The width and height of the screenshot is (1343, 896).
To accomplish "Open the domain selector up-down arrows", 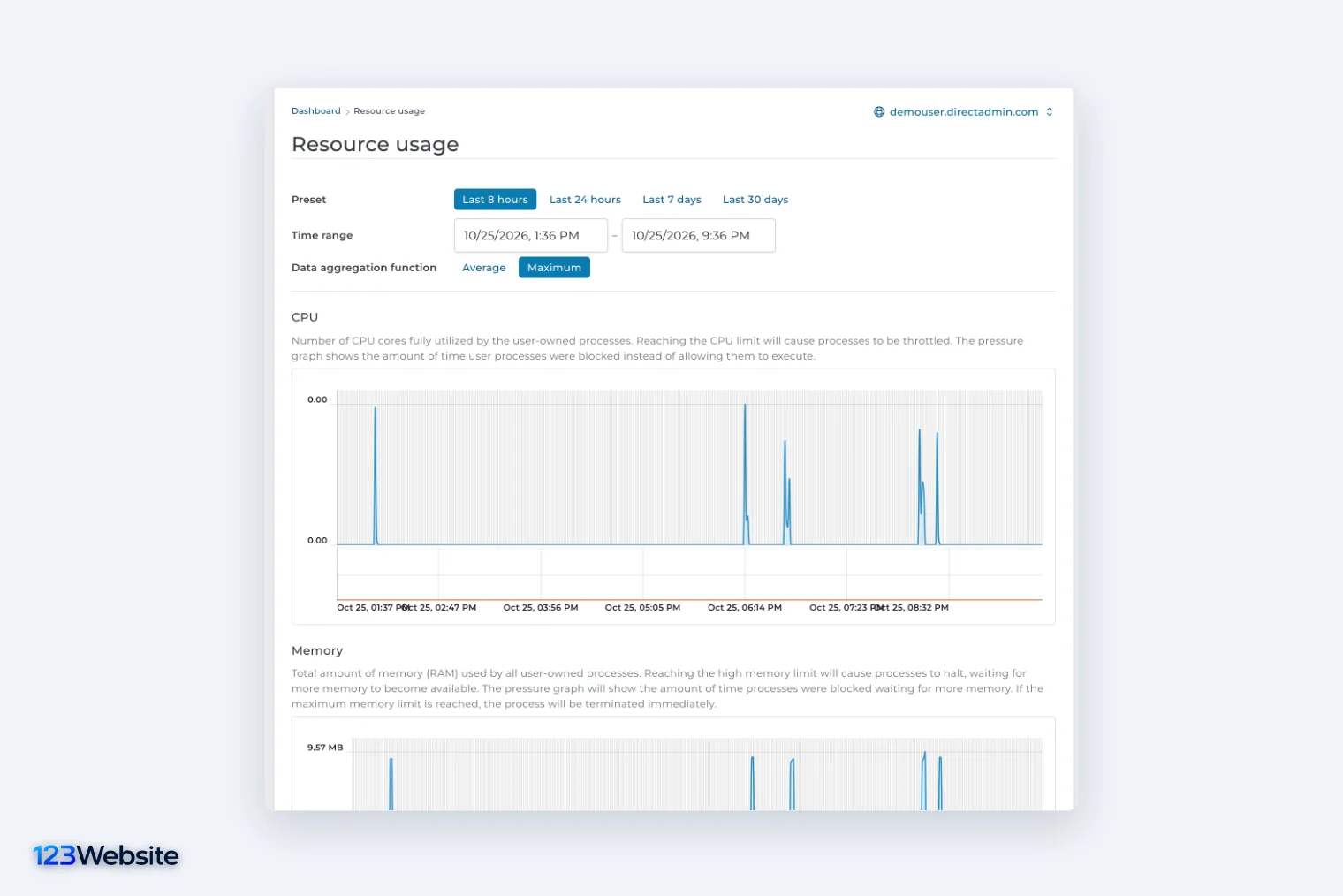I will click(x=1049, y=112).
